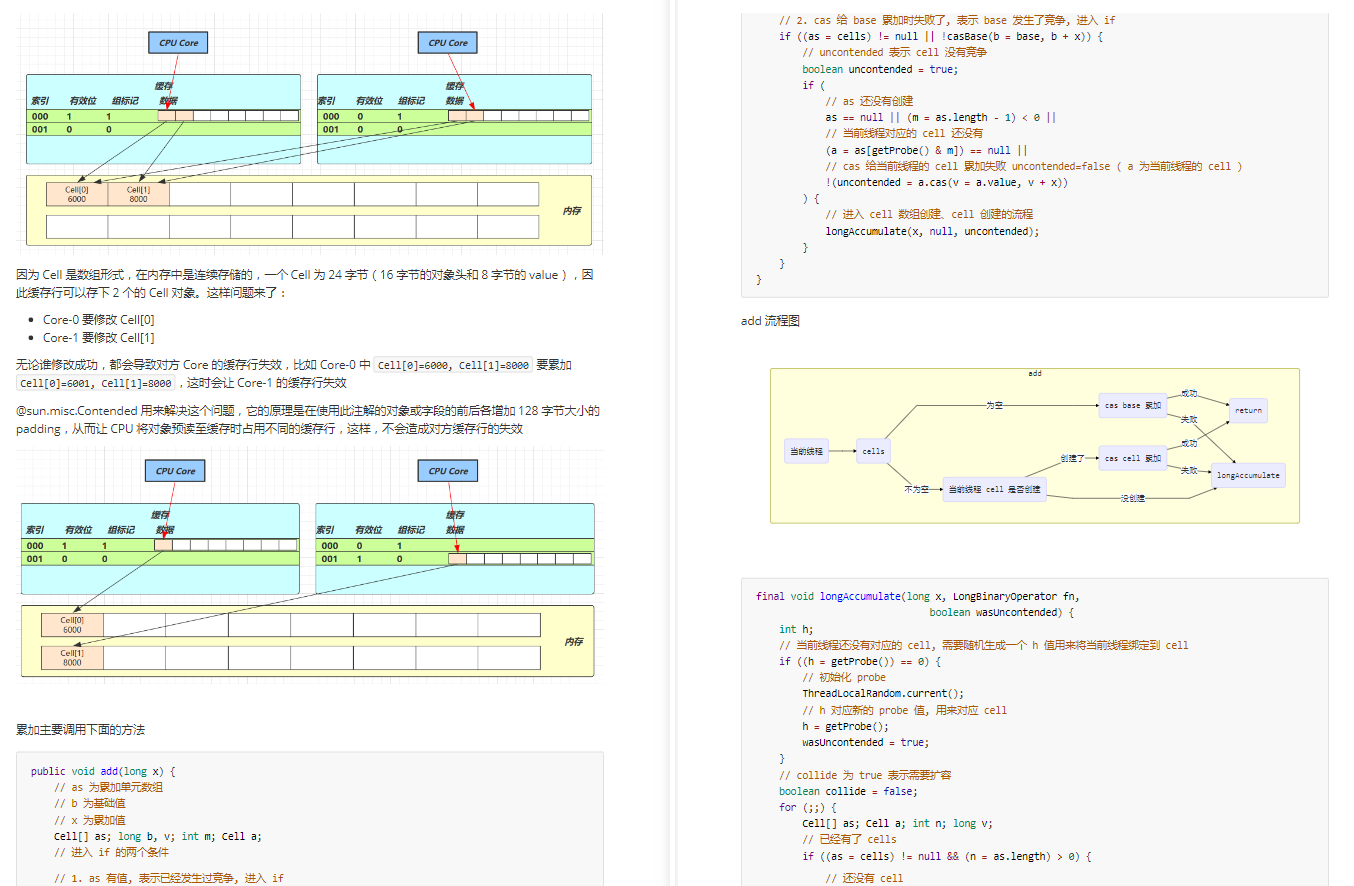Image resolution: width=1354 pixels, height=886 pixels.
Task: Click code line "public void add(long x) {"
Action: click(x=103, y=771)
